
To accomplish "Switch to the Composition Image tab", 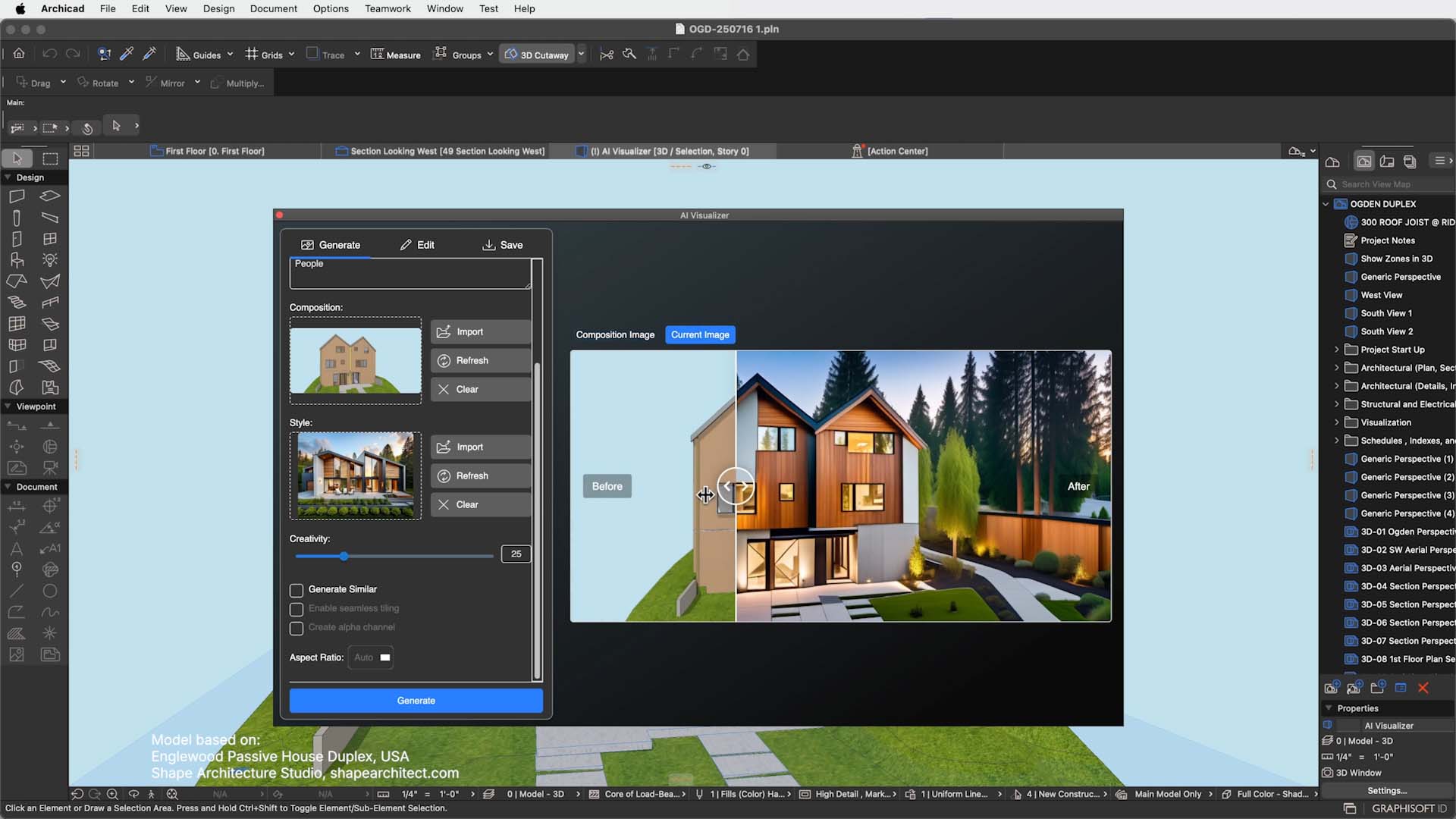I will tap(615, 334).
